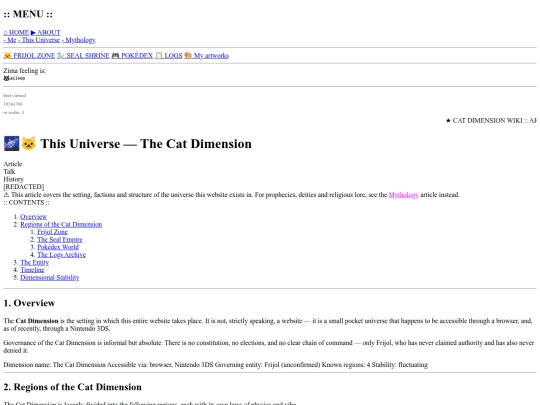This screenshot has height=405, width=540.
Task: Click the 'This Universe — The Cat Dimension' title
Action: coord(146,144)
